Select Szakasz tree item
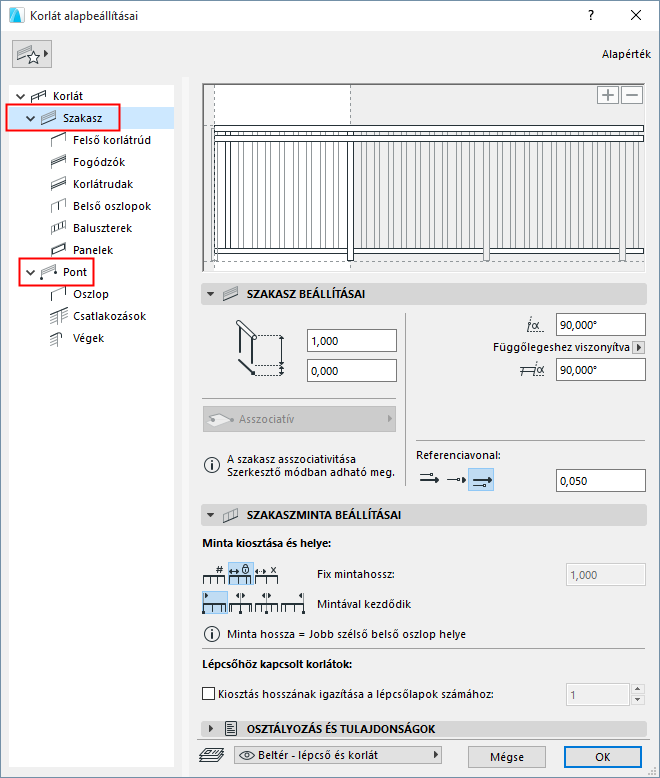The height and width of the screenshot is (778, 660). [82, 118]
